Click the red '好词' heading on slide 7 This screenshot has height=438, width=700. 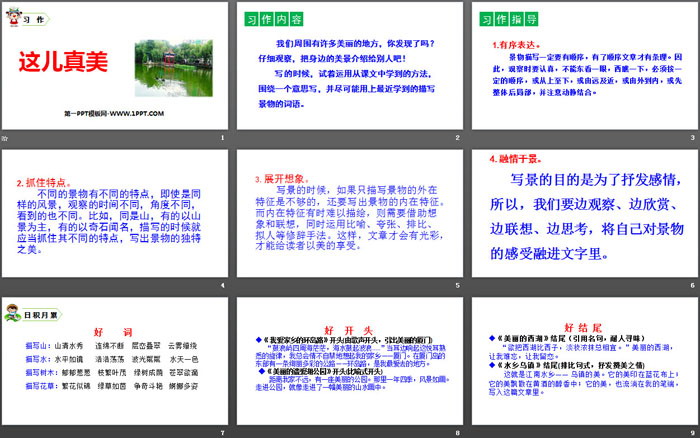coord(113,332)
